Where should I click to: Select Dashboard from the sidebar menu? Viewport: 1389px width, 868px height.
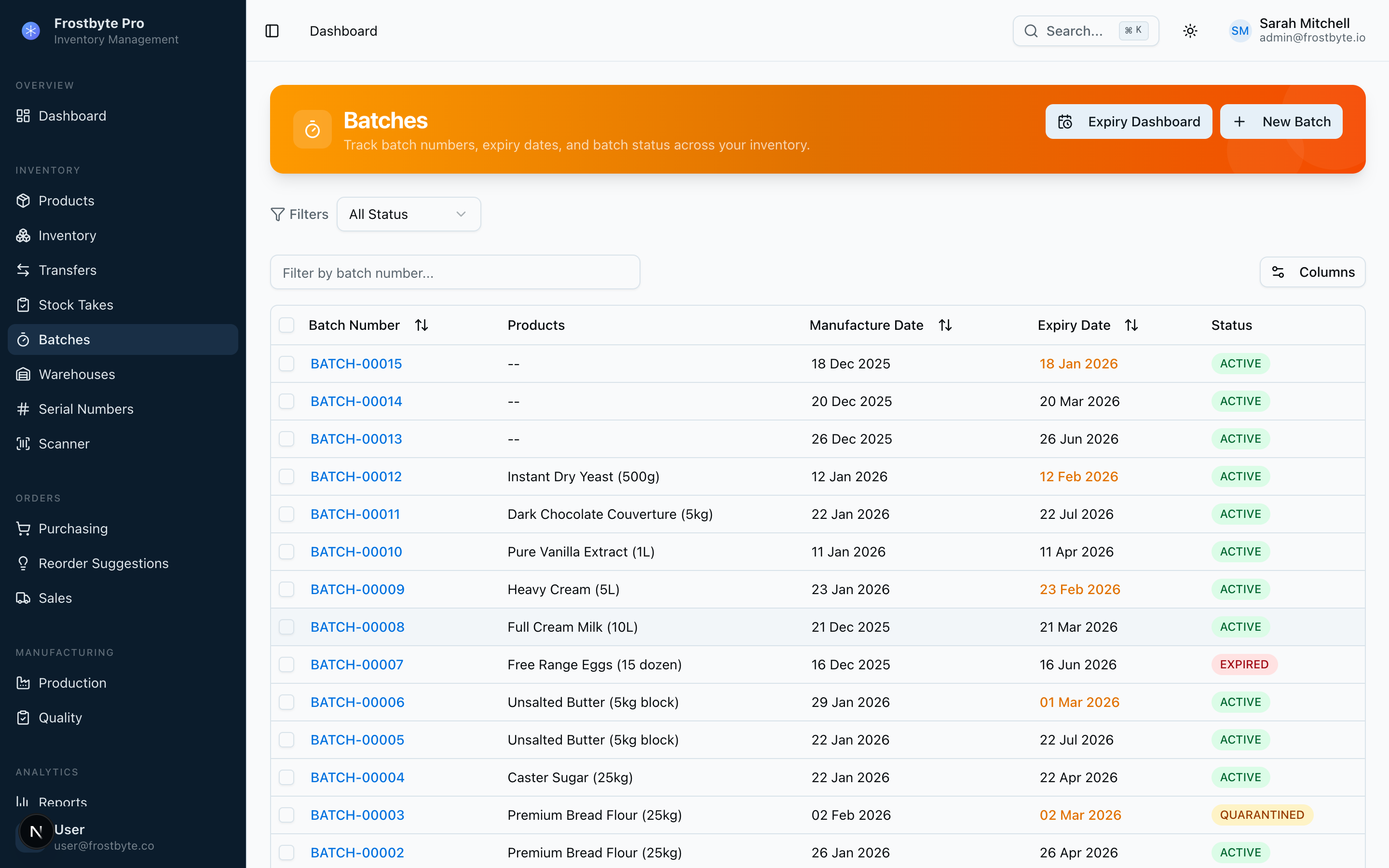click(x=72, y=115)
